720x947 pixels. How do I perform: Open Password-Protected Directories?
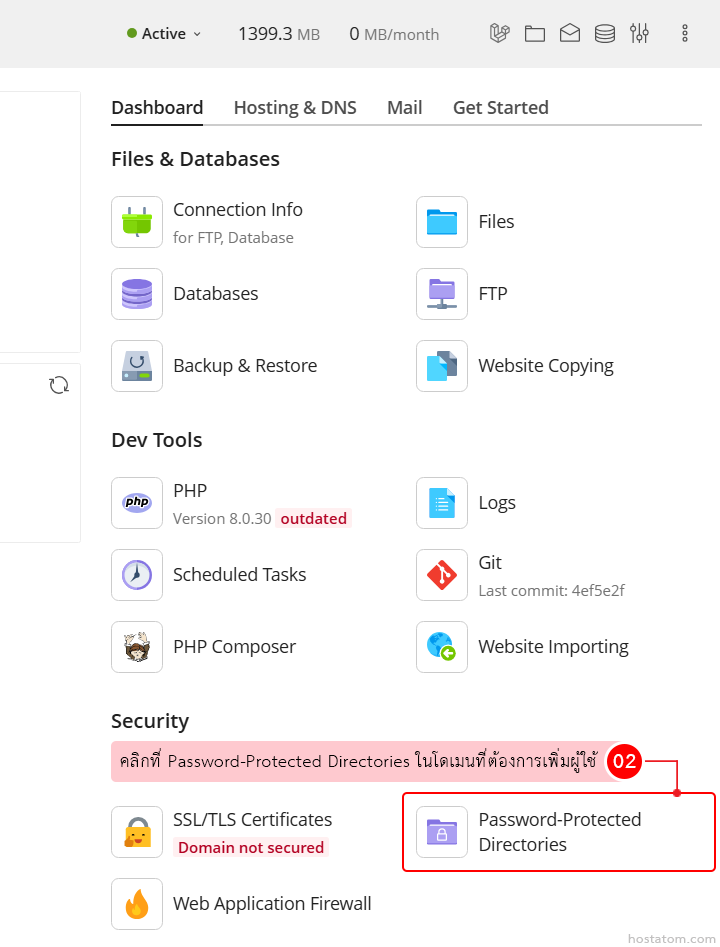tap(559, 832)
